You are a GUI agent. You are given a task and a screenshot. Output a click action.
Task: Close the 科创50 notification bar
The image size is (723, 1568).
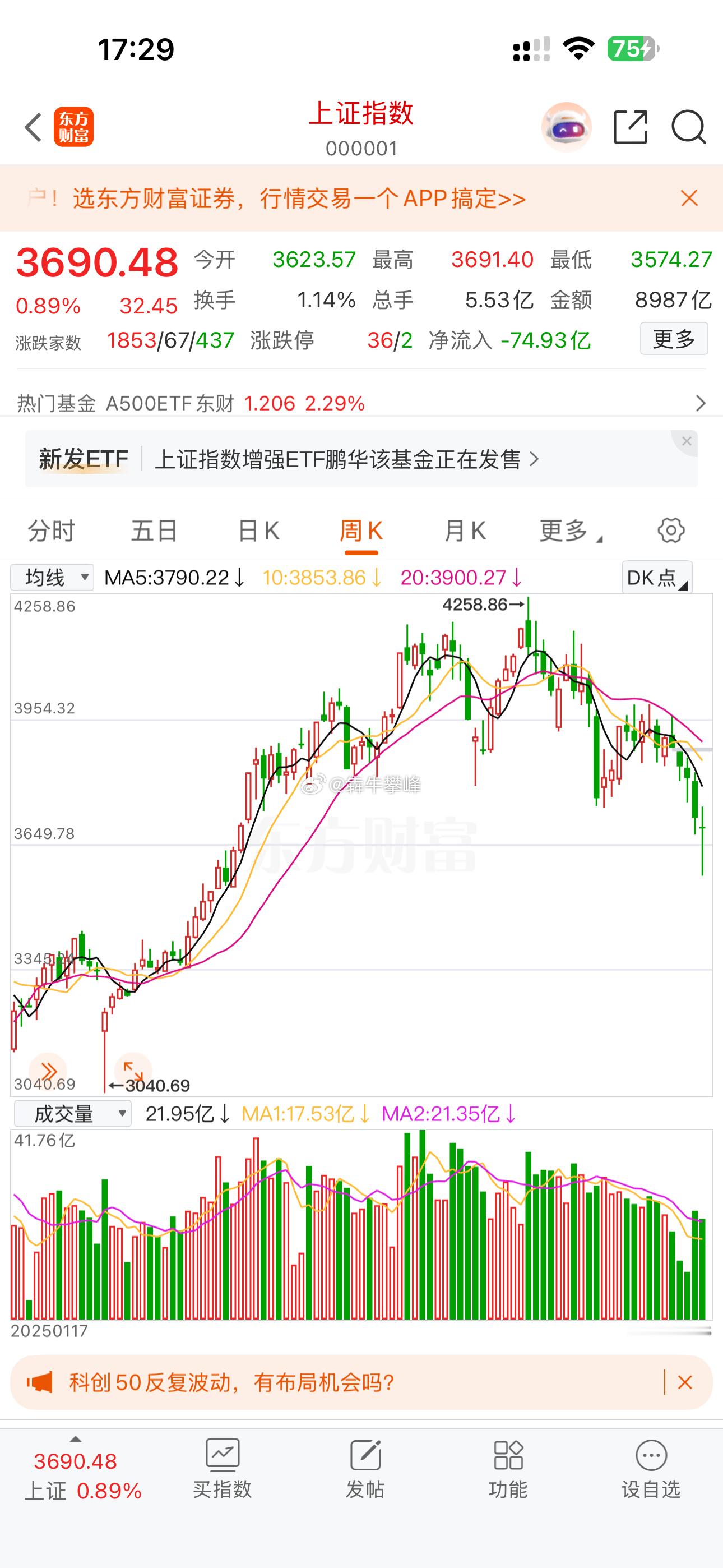[685, 1382]
